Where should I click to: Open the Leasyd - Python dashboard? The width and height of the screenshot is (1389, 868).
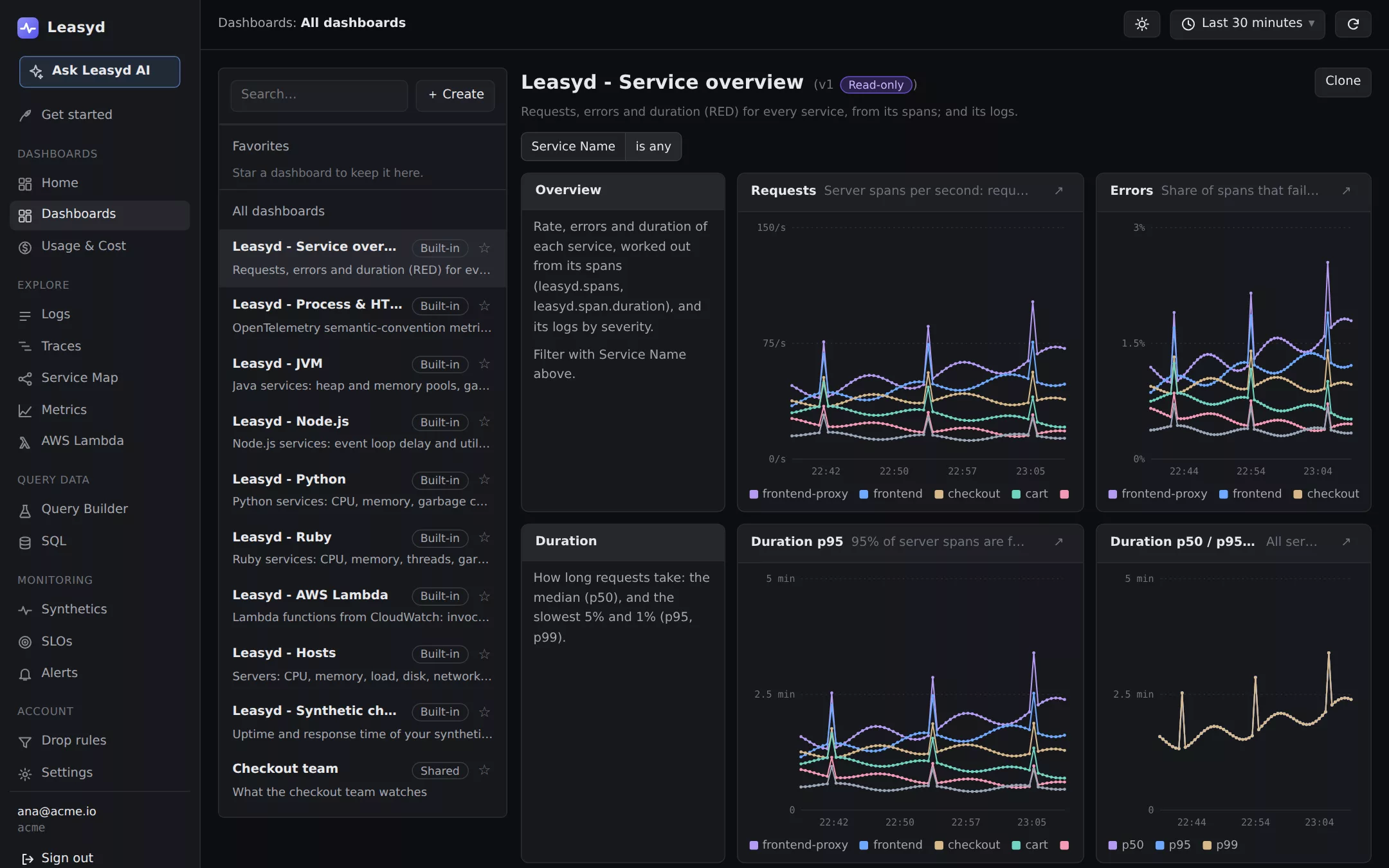(x=362, y=490)
